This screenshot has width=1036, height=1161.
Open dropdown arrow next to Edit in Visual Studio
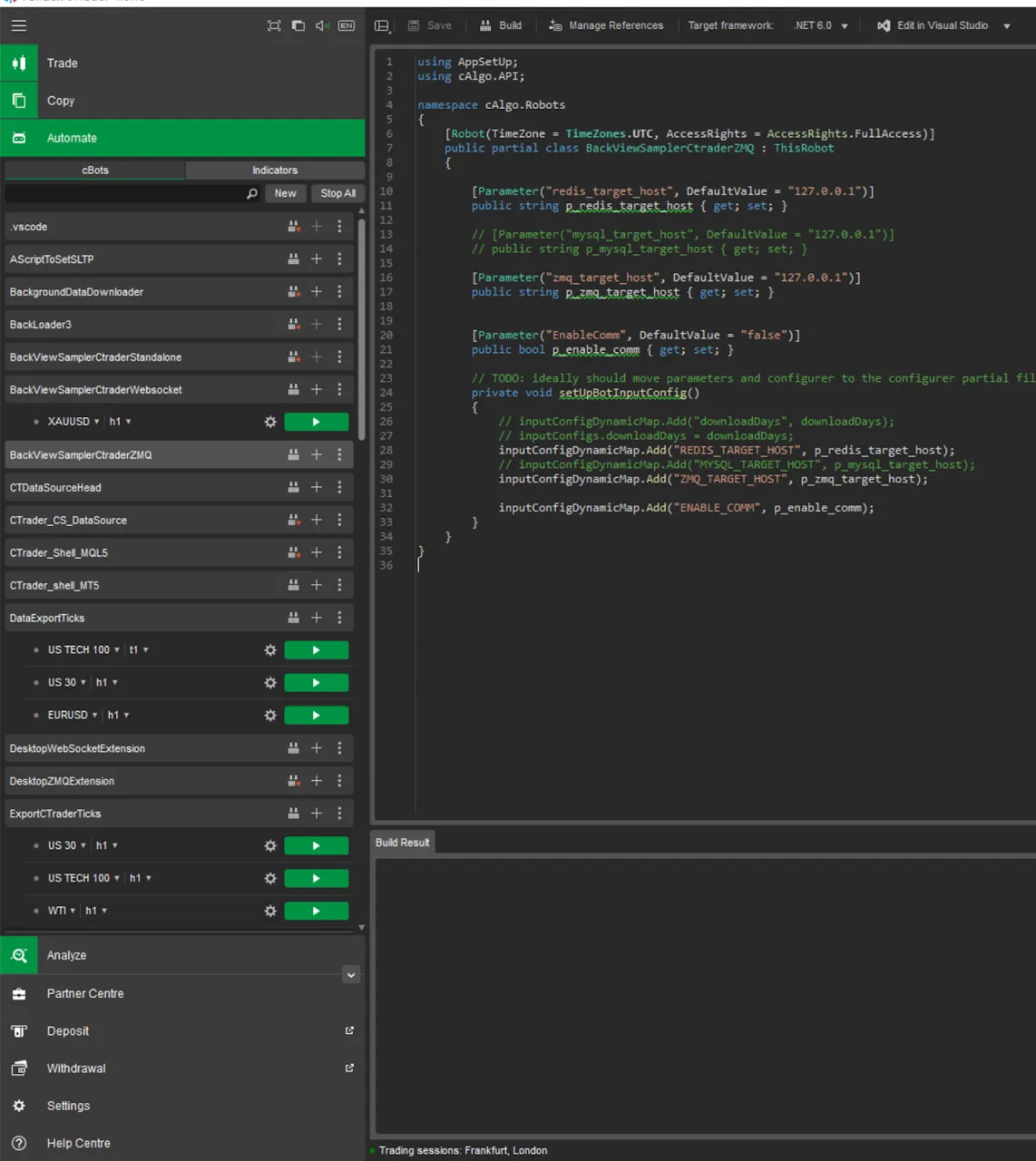[x=1007, y=26]
